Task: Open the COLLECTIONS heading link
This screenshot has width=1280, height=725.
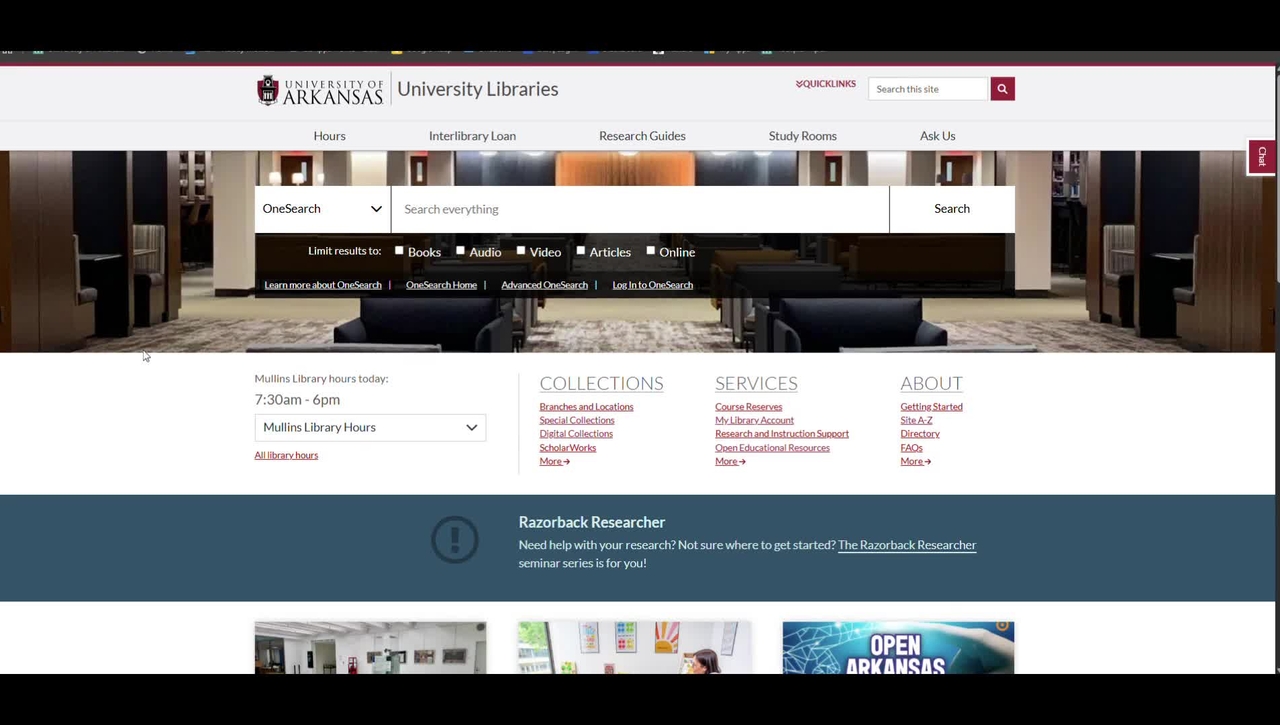Action: point(601,383)
